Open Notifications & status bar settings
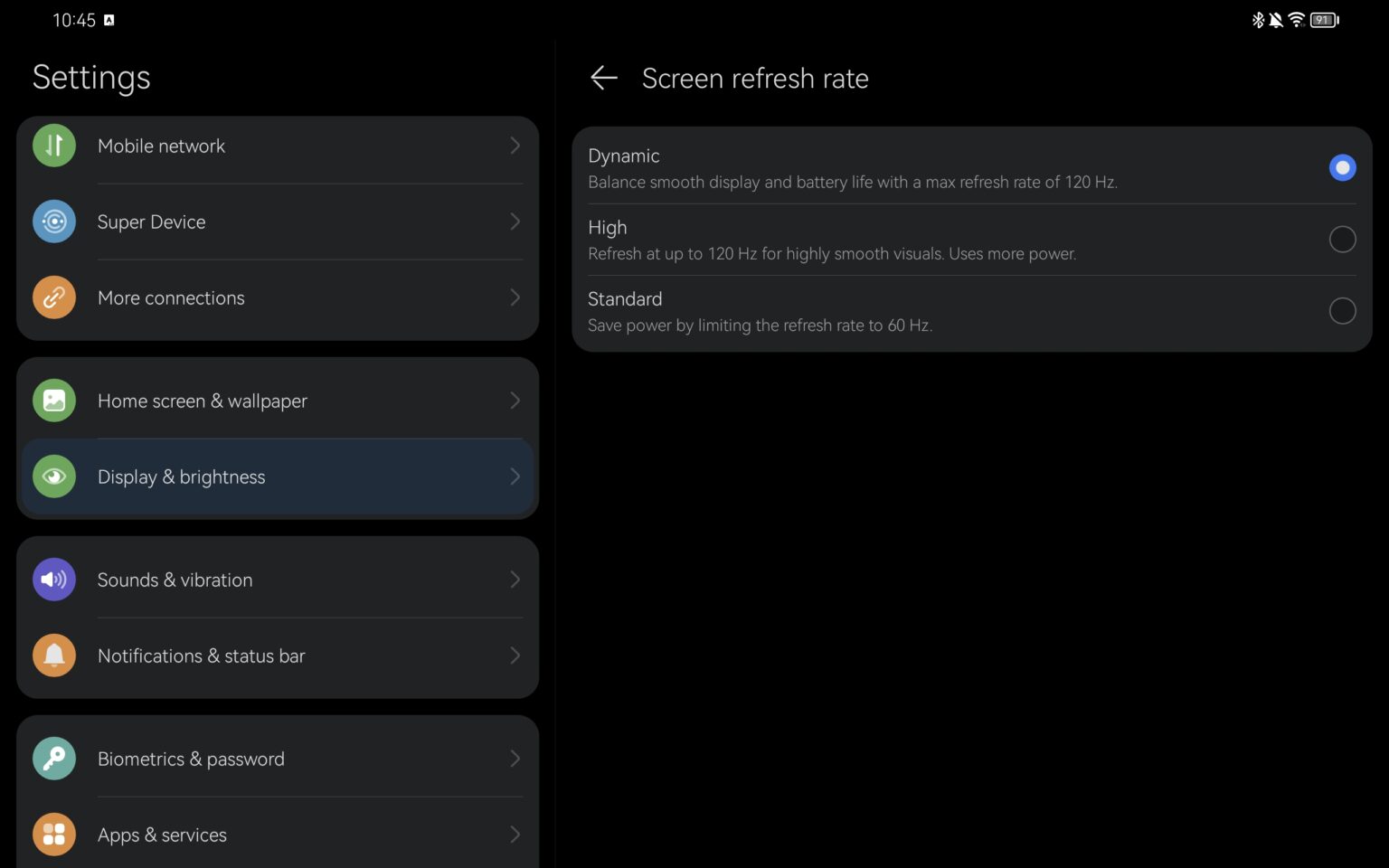Screen dimensions: 1389x868 (278, 656)
